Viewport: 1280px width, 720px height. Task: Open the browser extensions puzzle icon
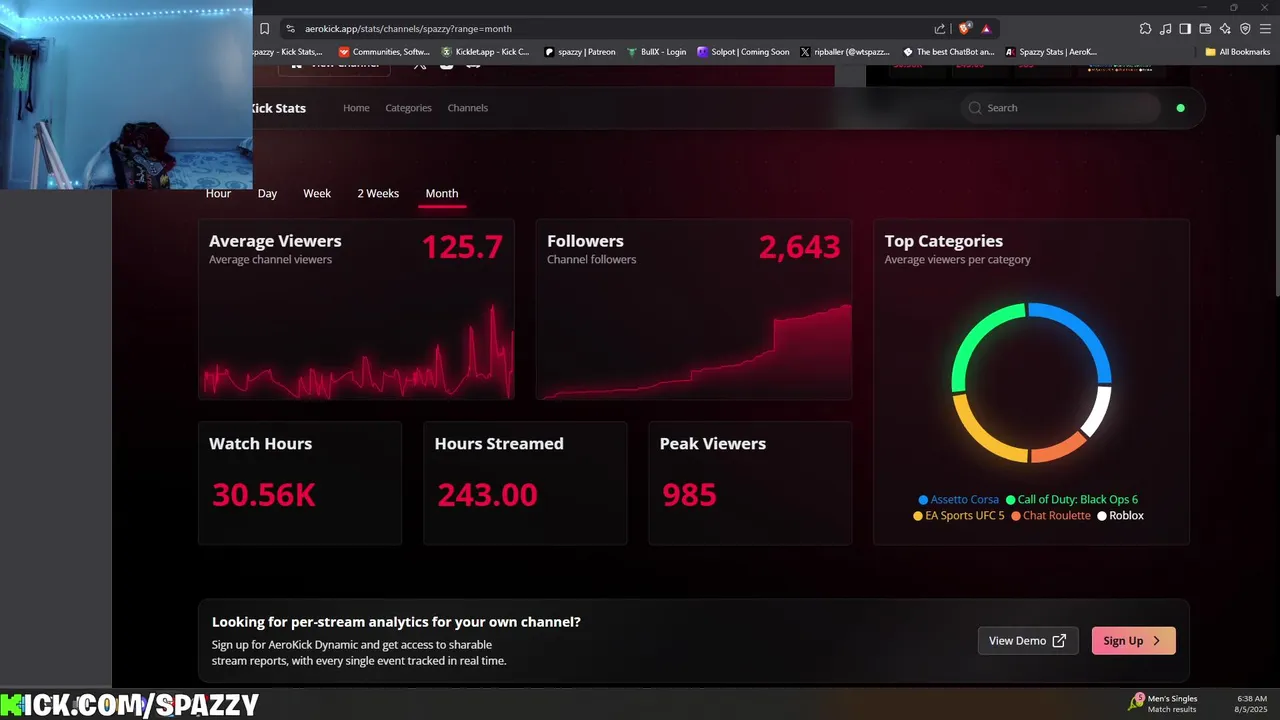pyautogui.click(x=1145, y=29)
